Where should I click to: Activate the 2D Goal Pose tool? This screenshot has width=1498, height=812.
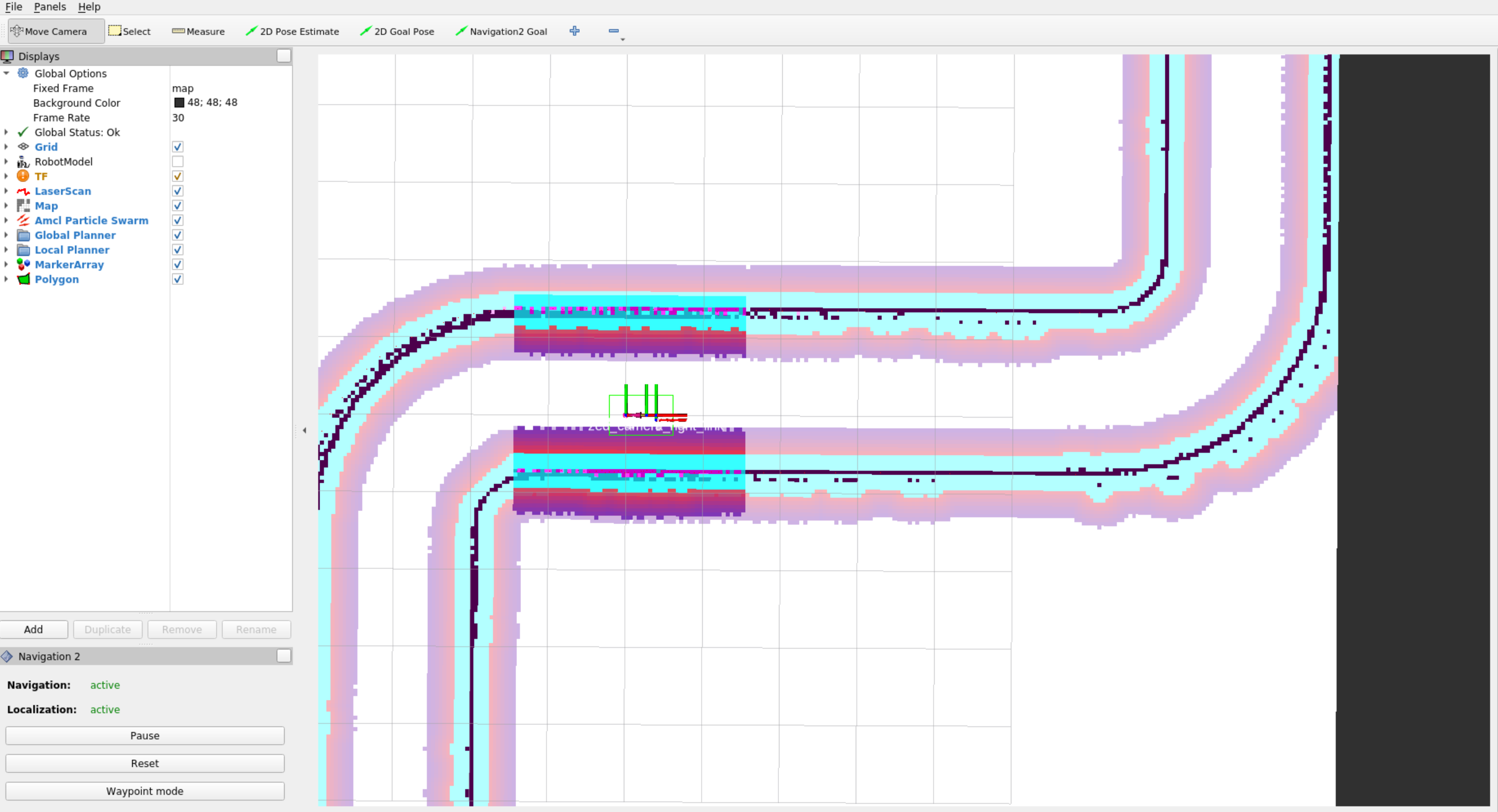[x=397, y=31]
